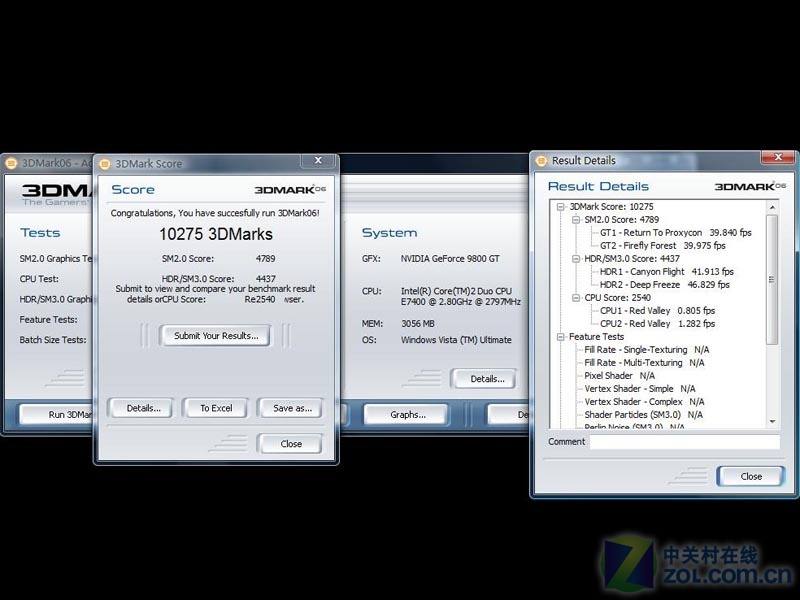This screenshot has width=800, height=600.
Task: Close the Result Details window with X
Action: point(778,157)
